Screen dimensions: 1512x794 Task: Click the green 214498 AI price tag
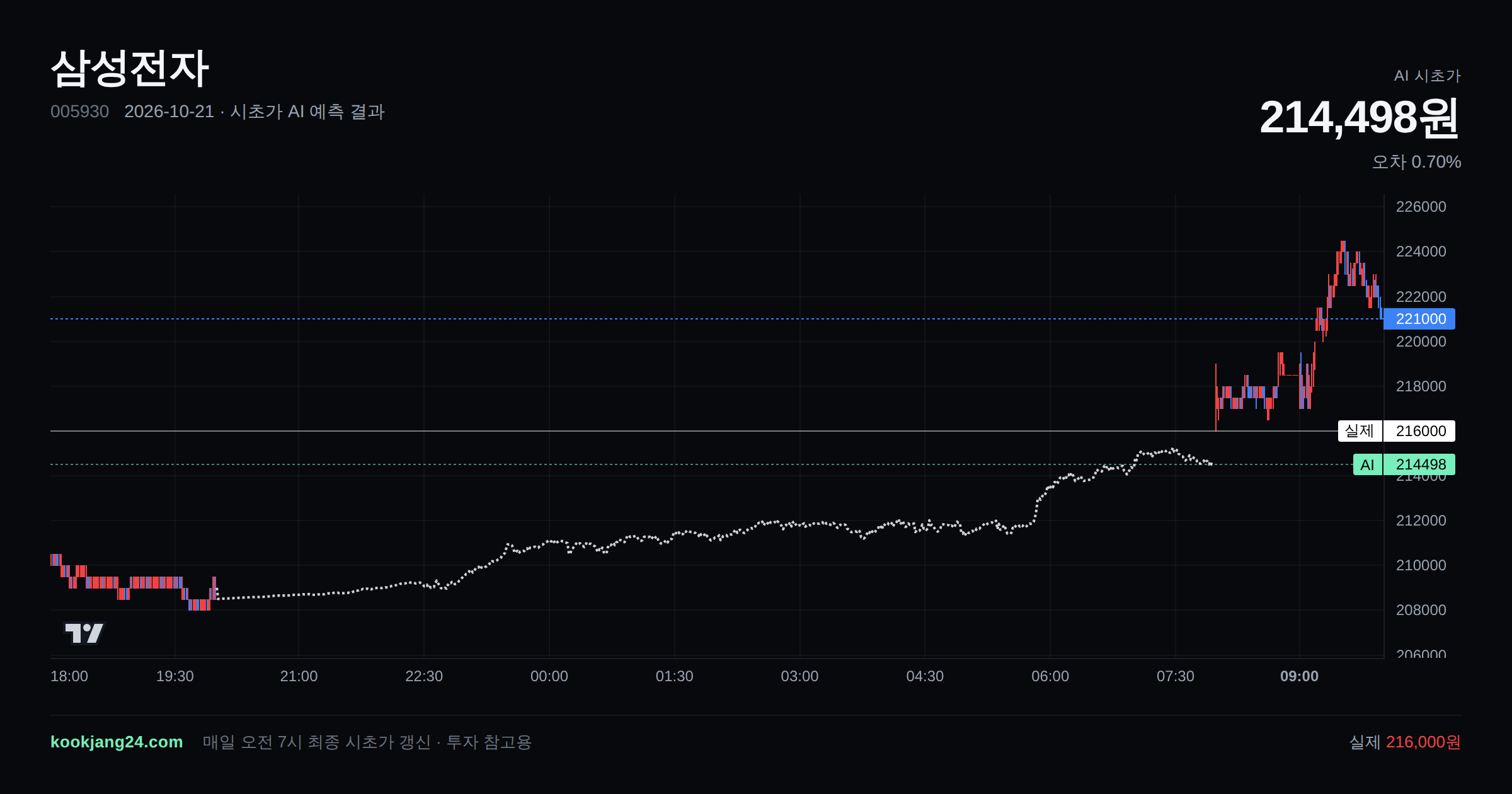[1419, 464]
